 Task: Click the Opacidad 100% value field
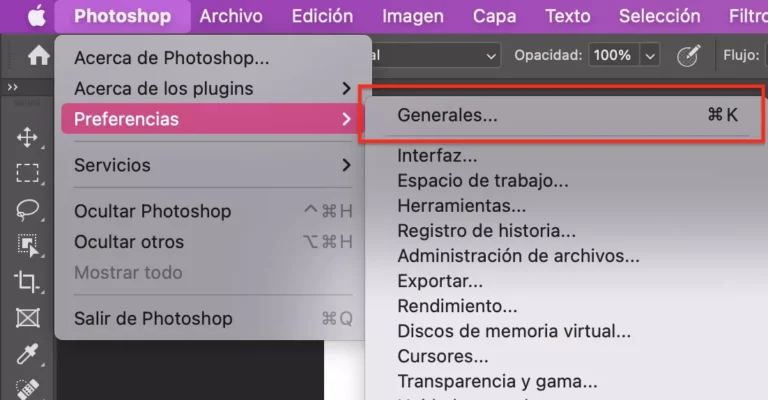pyautogui.click(x=610, y=56)
